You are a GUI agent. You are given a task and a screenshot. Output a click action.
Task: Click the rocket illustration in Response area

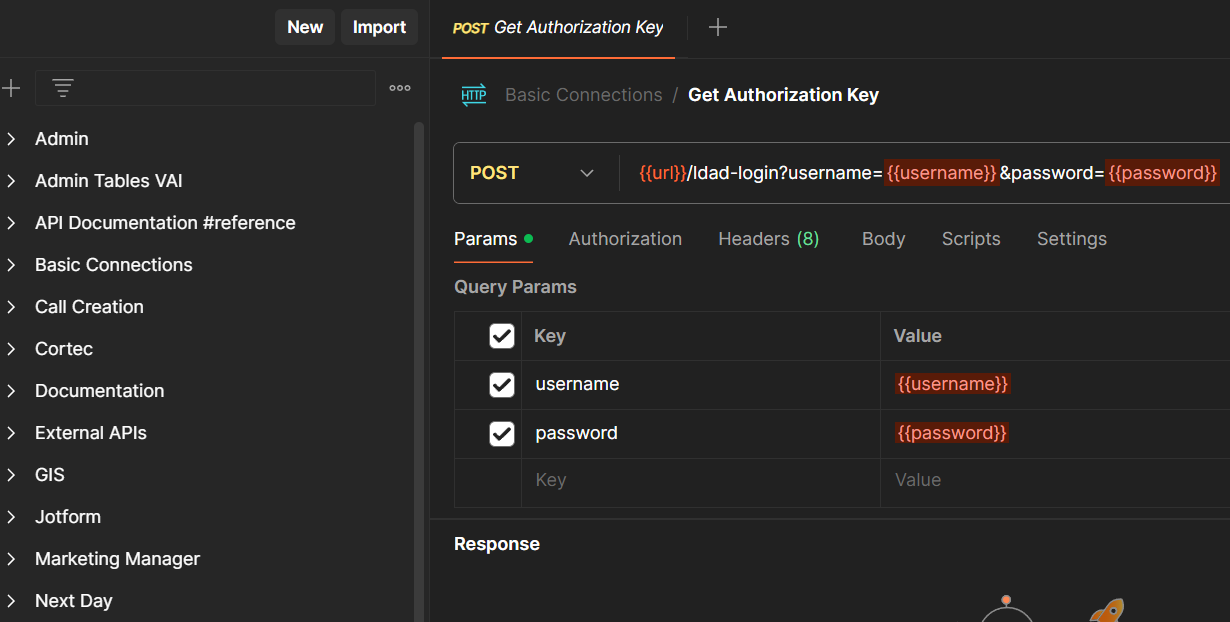(x=1106, y=609)
